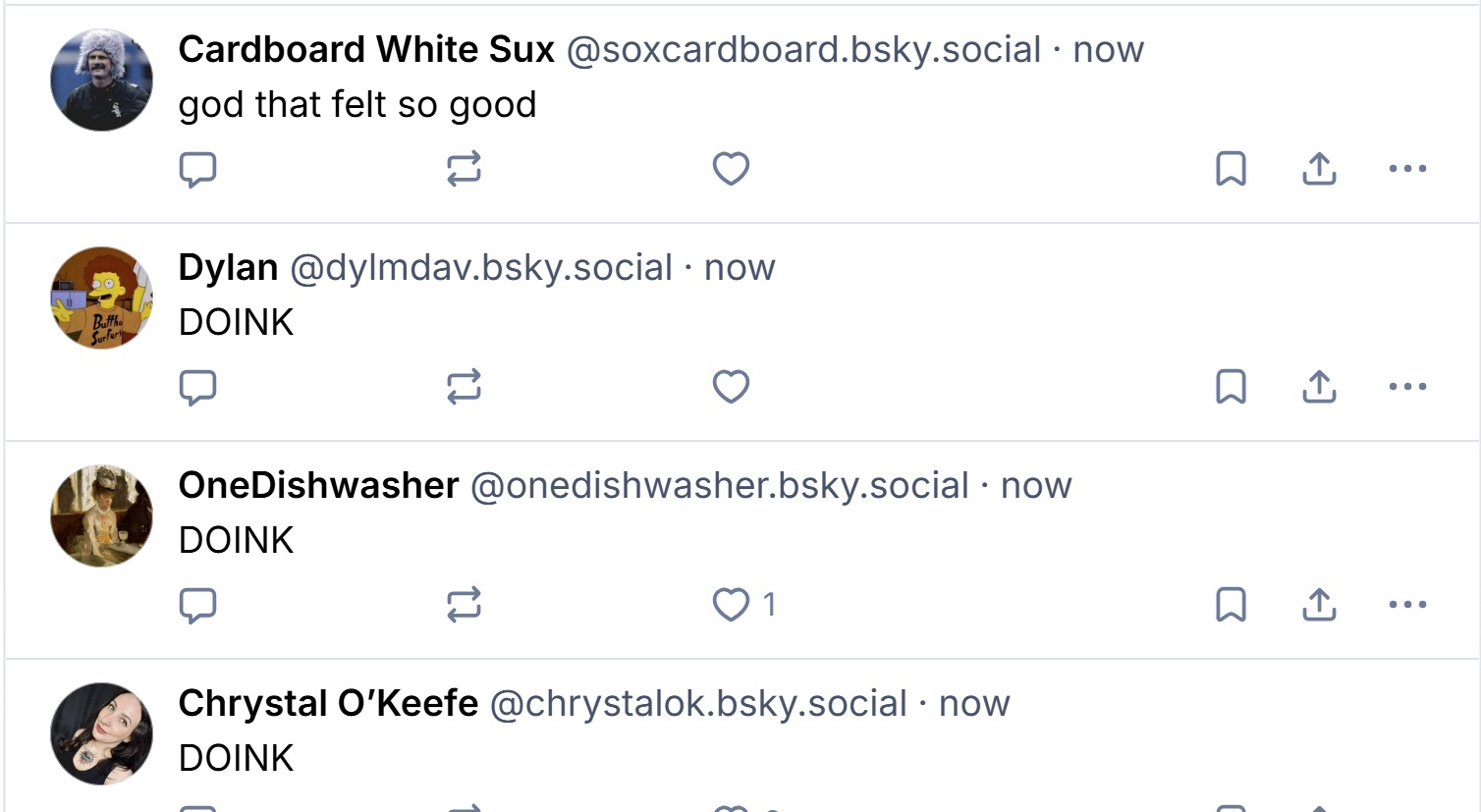This screenshot has height=812, width=1481.
Task: Open more options menu on Dylan's post
Action: 1407,387
